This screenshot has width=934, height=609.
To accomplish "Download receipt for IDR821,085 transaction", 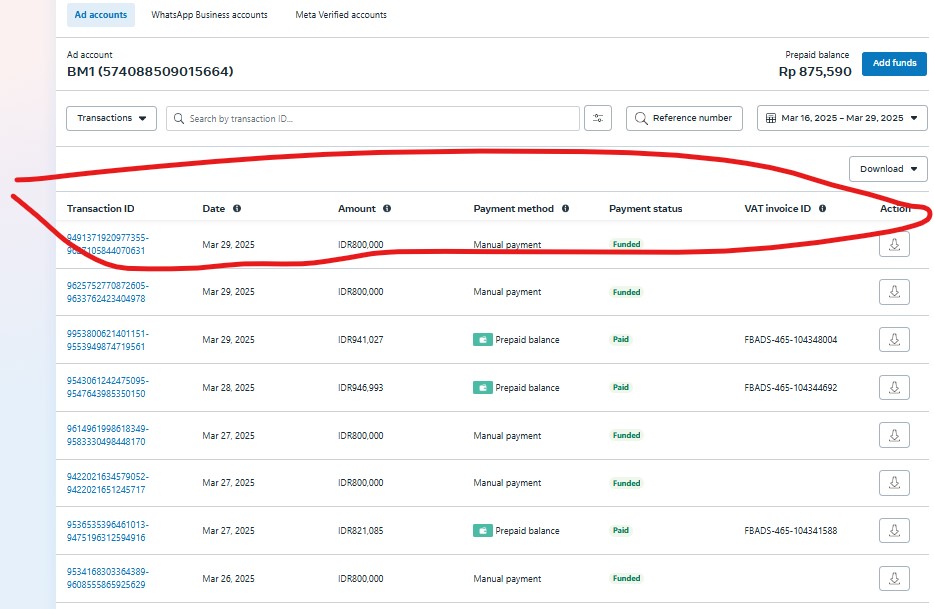I will (894, 531).
